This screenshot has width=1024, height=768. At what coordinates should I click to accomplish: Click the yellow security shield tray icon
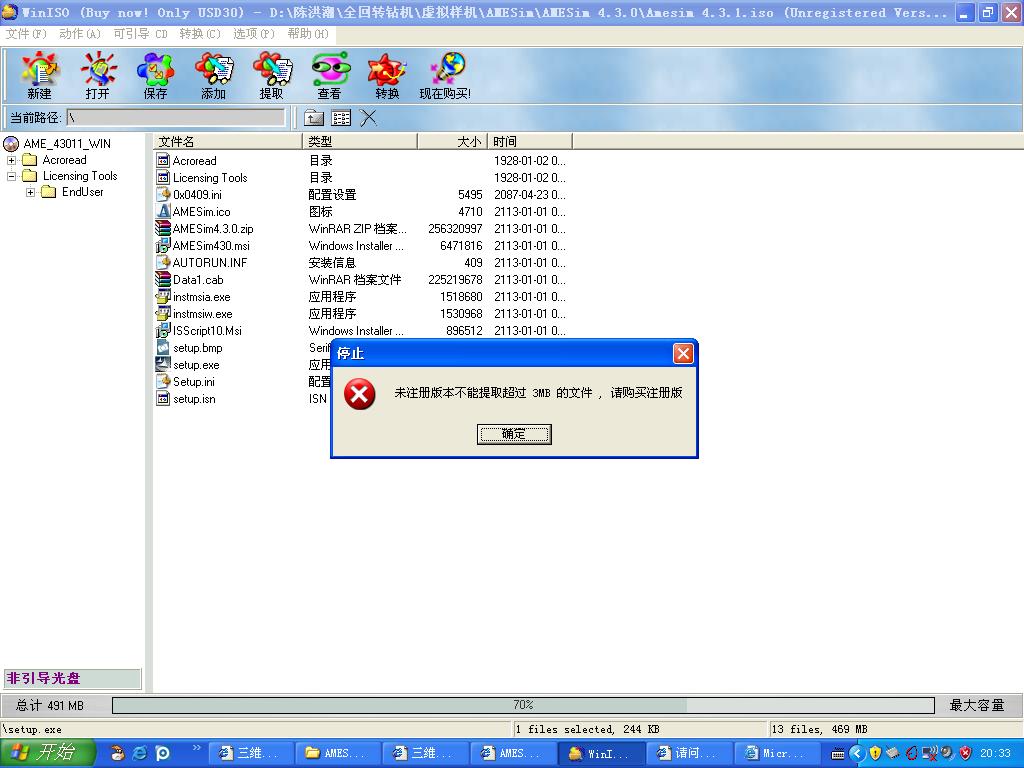pyautogui.click(x=875, y=753)
